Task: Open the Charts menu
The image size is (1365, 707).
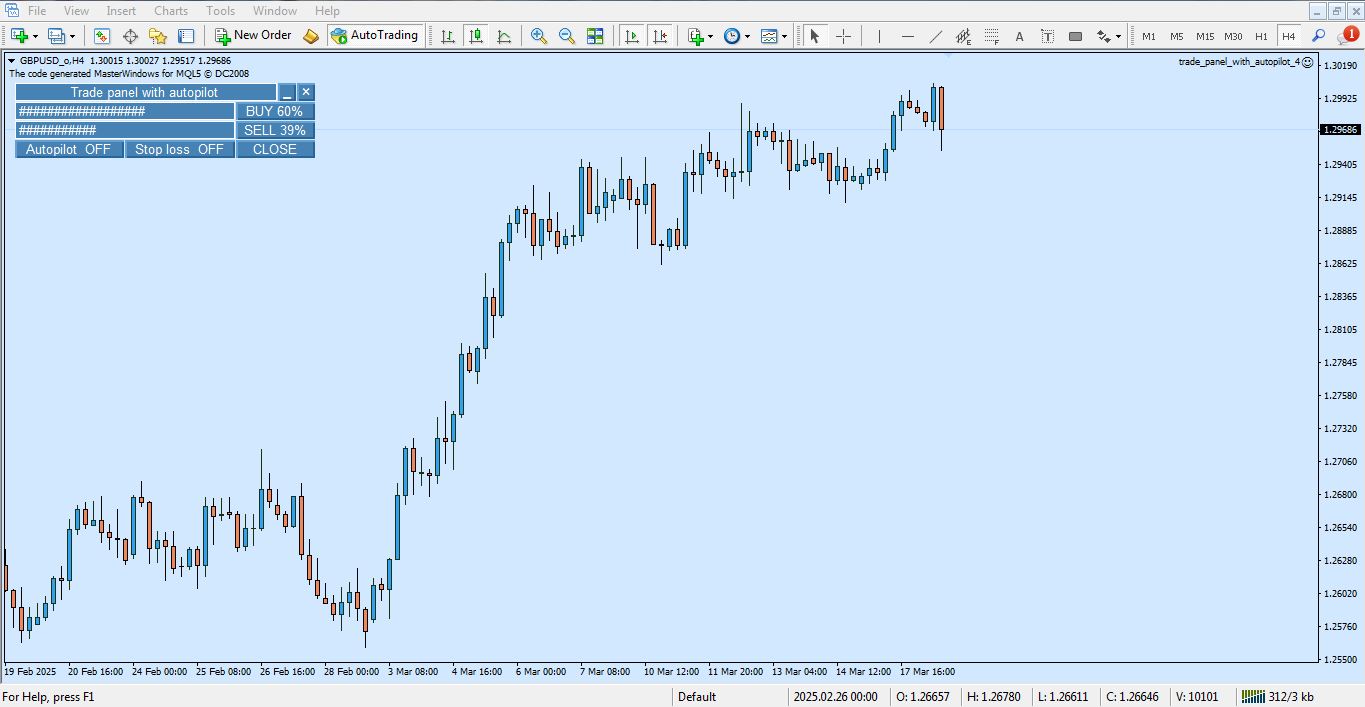Action: pyautogui.click(x=170, y=10)
